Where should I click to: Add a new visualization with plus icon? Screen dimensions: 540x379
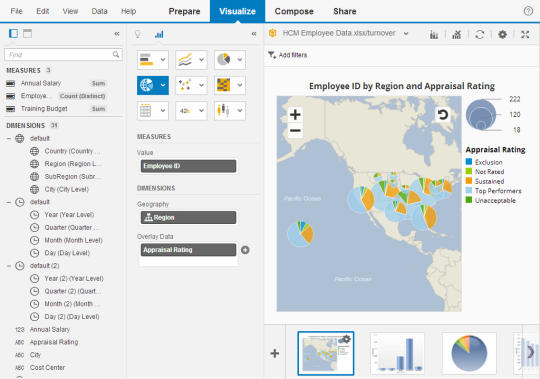275,353
